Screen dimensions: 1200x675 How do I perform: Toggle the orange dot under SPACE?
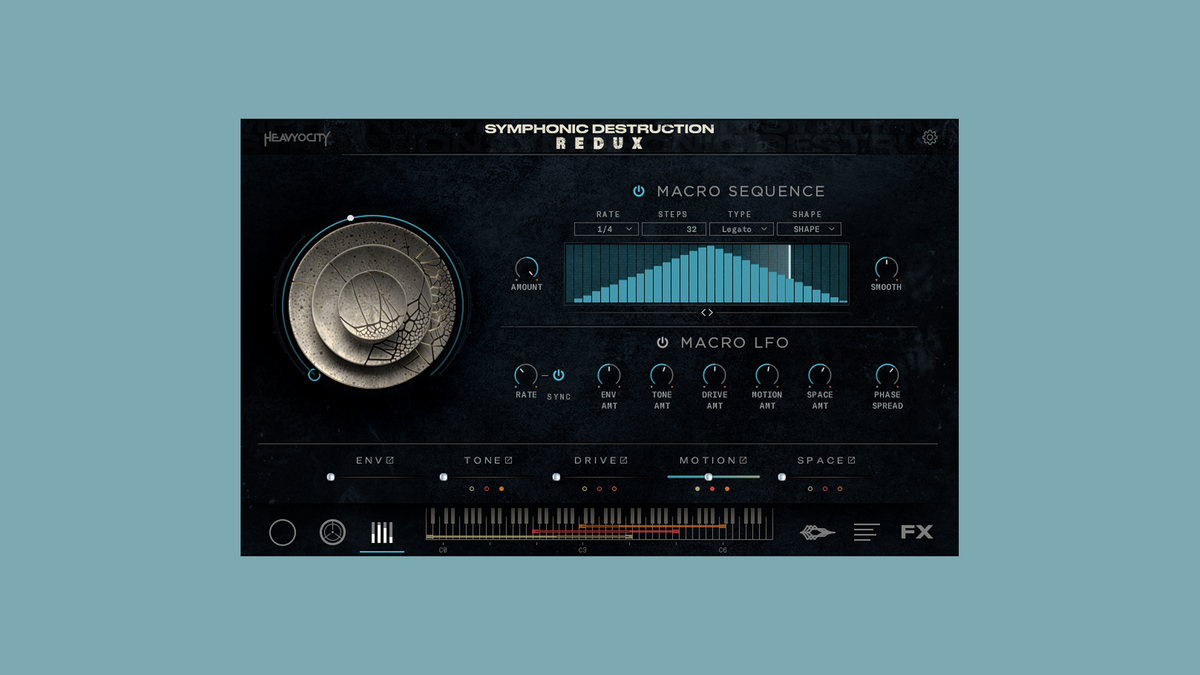click(839, 489)
